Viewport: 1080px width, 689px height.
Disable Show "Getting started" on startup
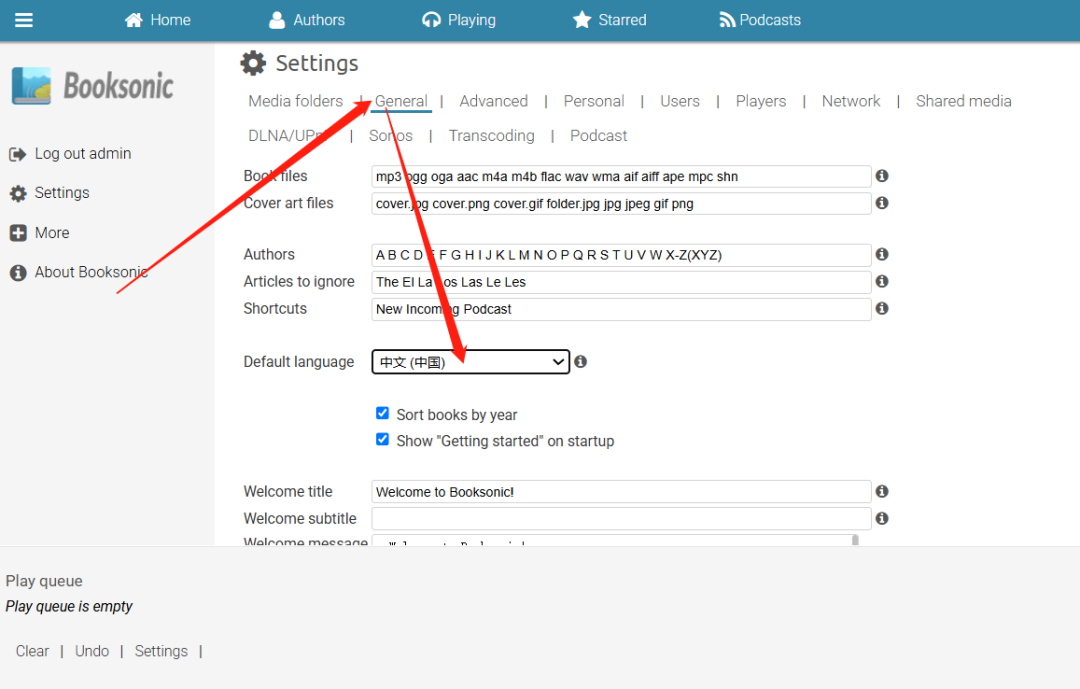coord(382,440)
